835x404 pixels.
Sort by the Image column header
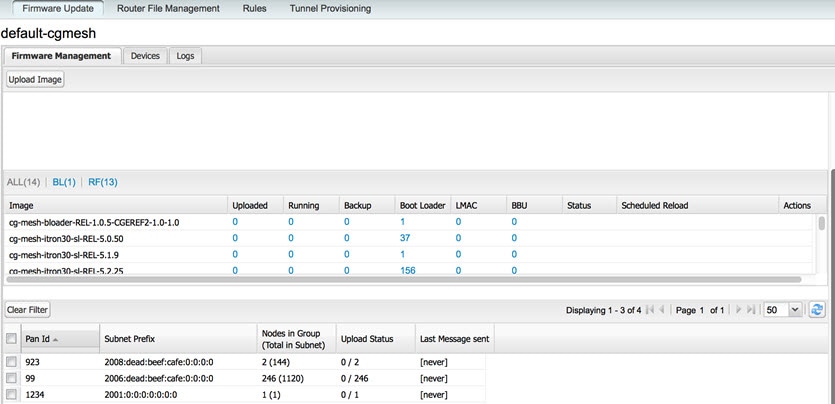[x=116, y=205]
